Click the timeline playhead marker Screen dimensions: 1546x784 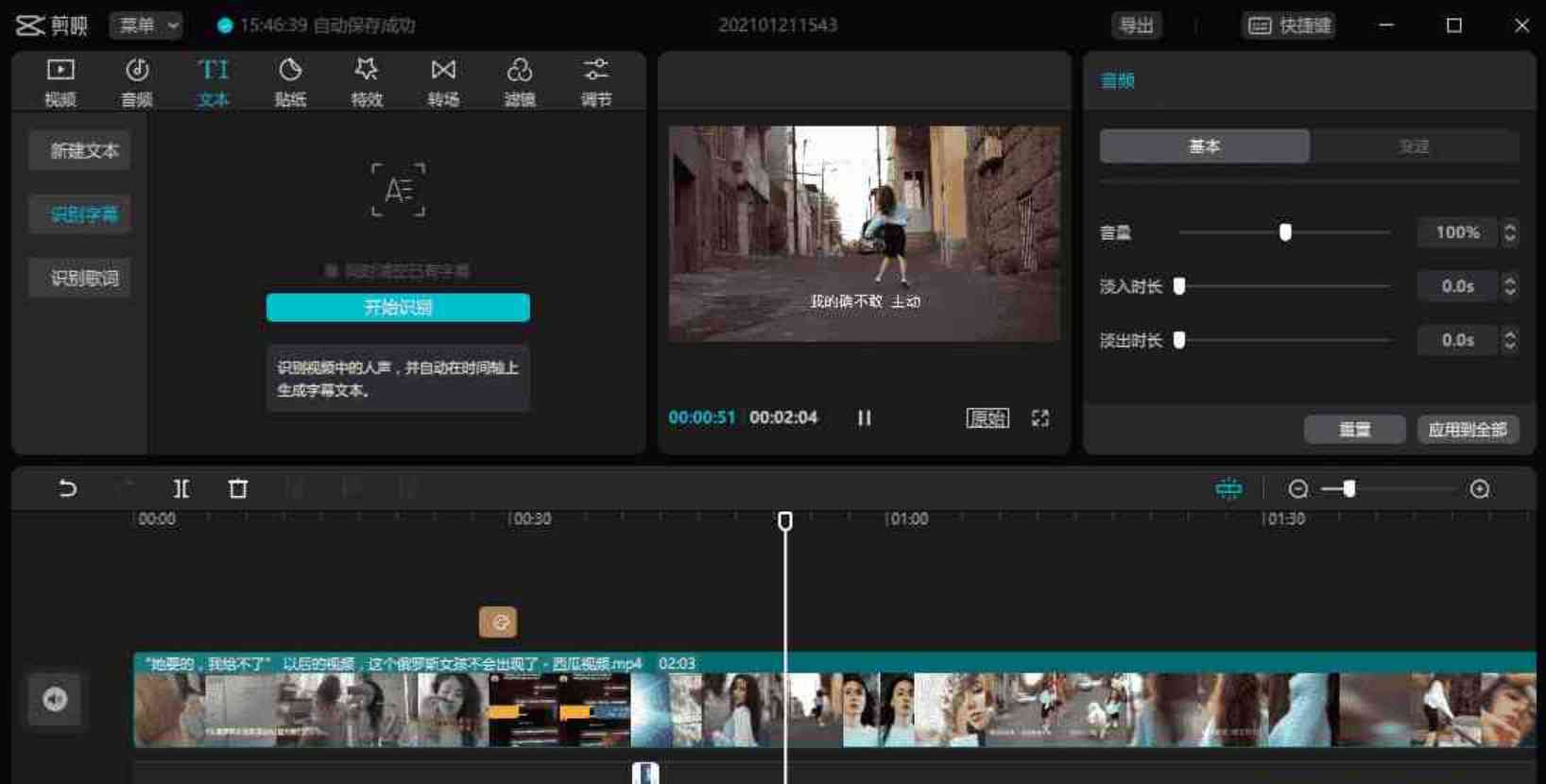click(x=784, y=520)
